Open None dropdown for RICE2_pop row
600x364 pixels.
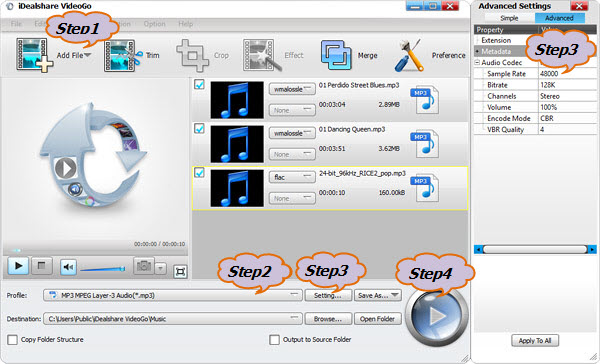click(x=292, y=198)
